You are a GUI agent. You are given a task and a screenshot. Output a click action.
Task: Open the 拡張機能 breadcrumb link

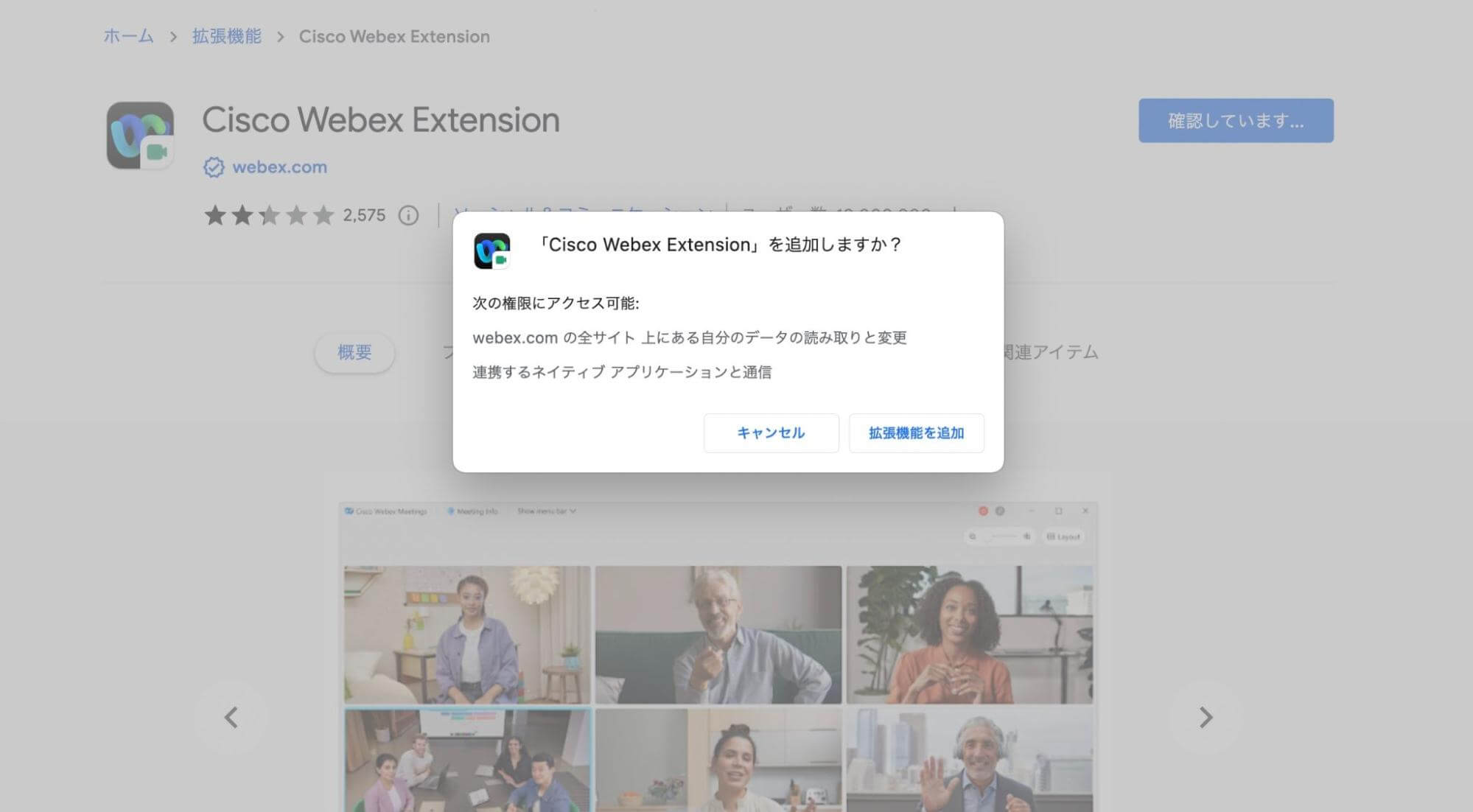[x=227, y=36]
